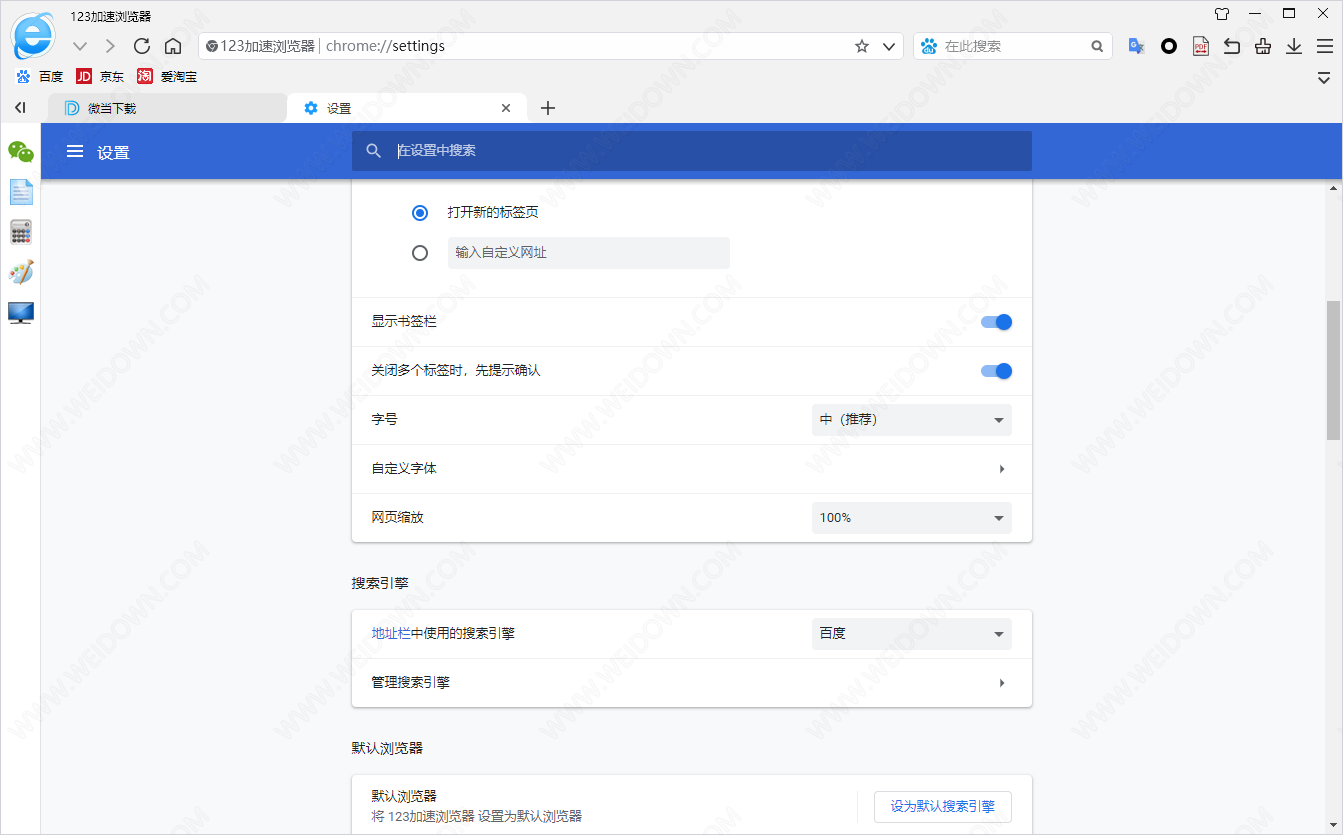Open a new tab with plus button
Screen dimensions: 1343x835
547,108
